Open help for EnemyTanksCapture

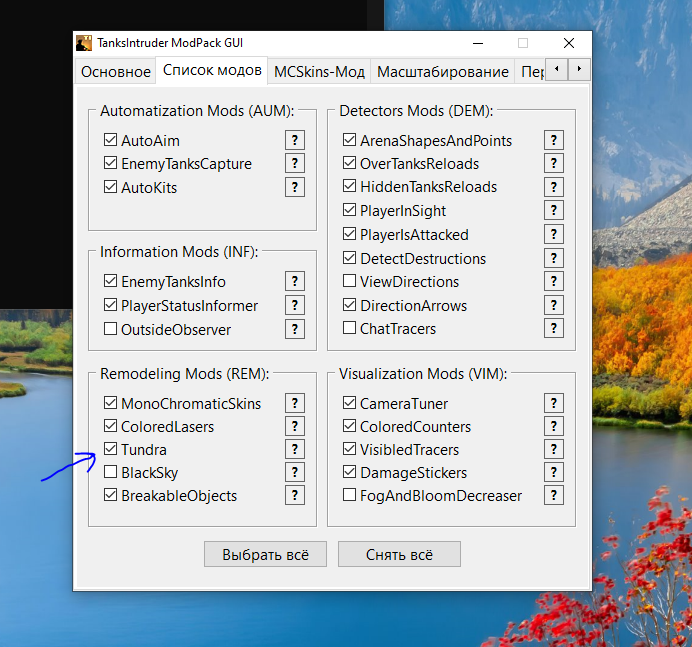point(295,163)
